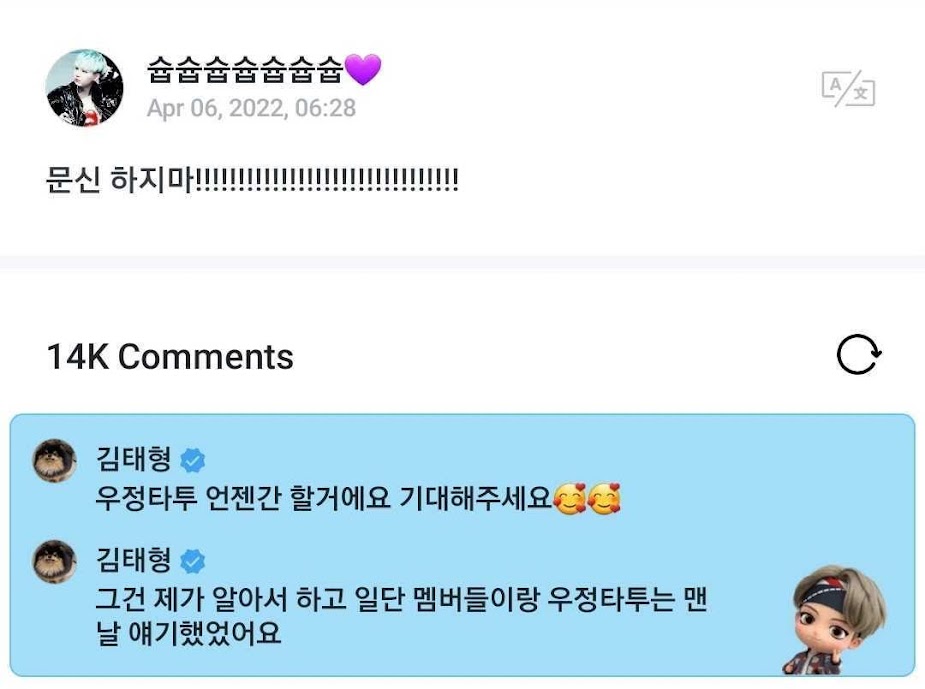The height and width of the screenshot is (689, 925).
Task: Open second 김태형 comment's dog avatar
Action: (55, 561)
